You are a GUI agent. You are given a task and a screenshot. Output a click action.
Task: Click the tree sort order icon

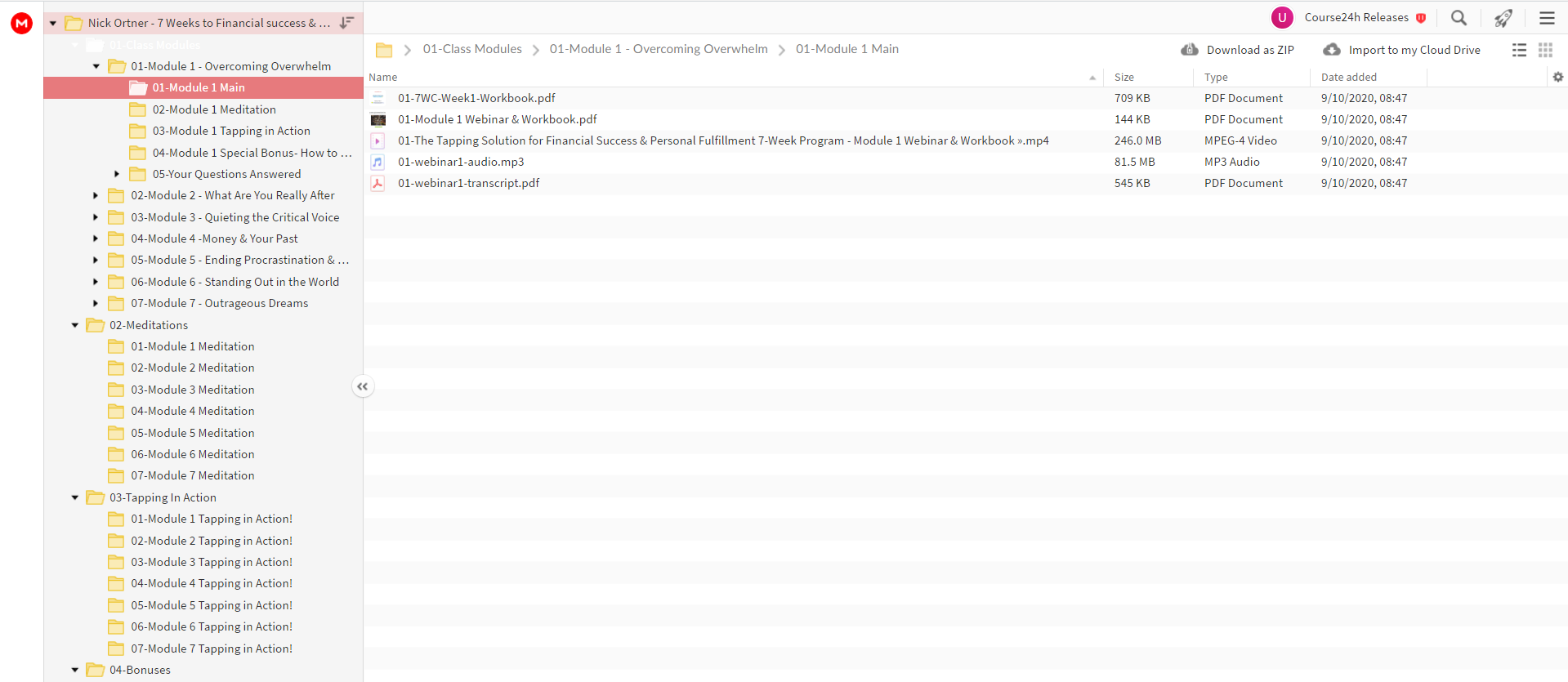(346, 23)
